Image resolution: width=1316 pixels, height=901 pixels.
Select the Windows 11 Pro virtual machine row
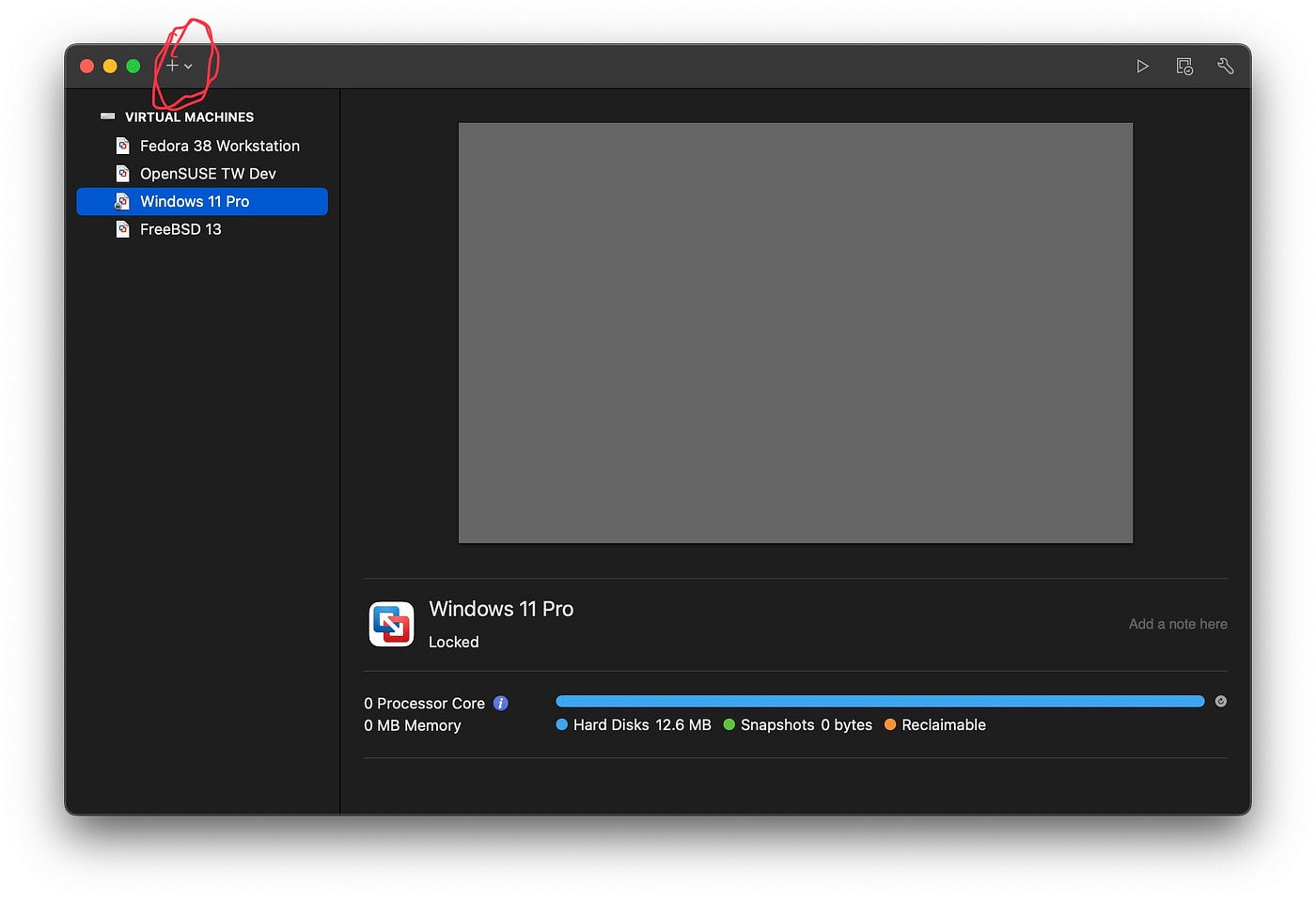coord(202,201)
